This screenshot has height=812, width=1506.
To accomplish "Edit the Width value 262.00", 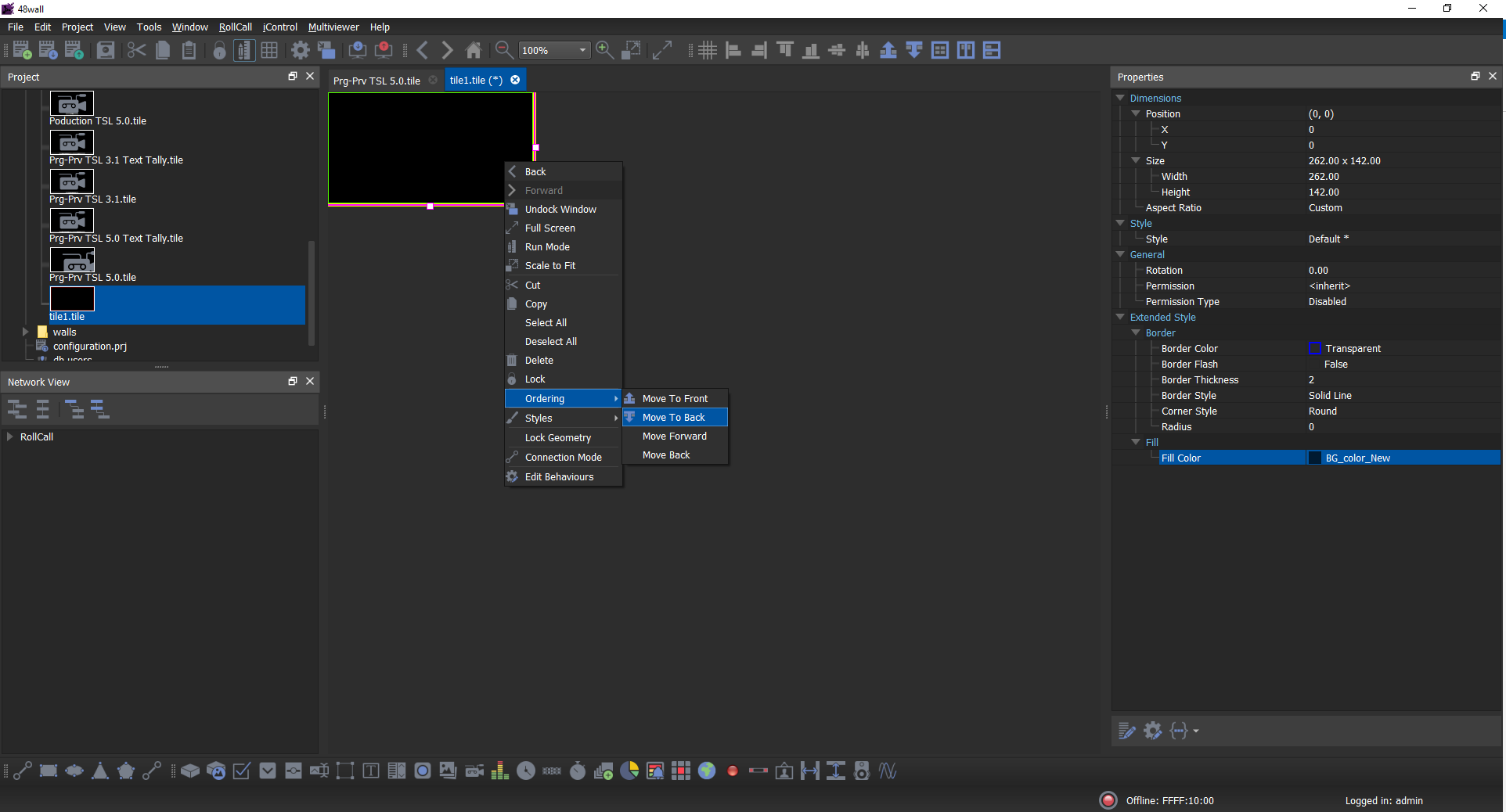I will coord(1403,176).
